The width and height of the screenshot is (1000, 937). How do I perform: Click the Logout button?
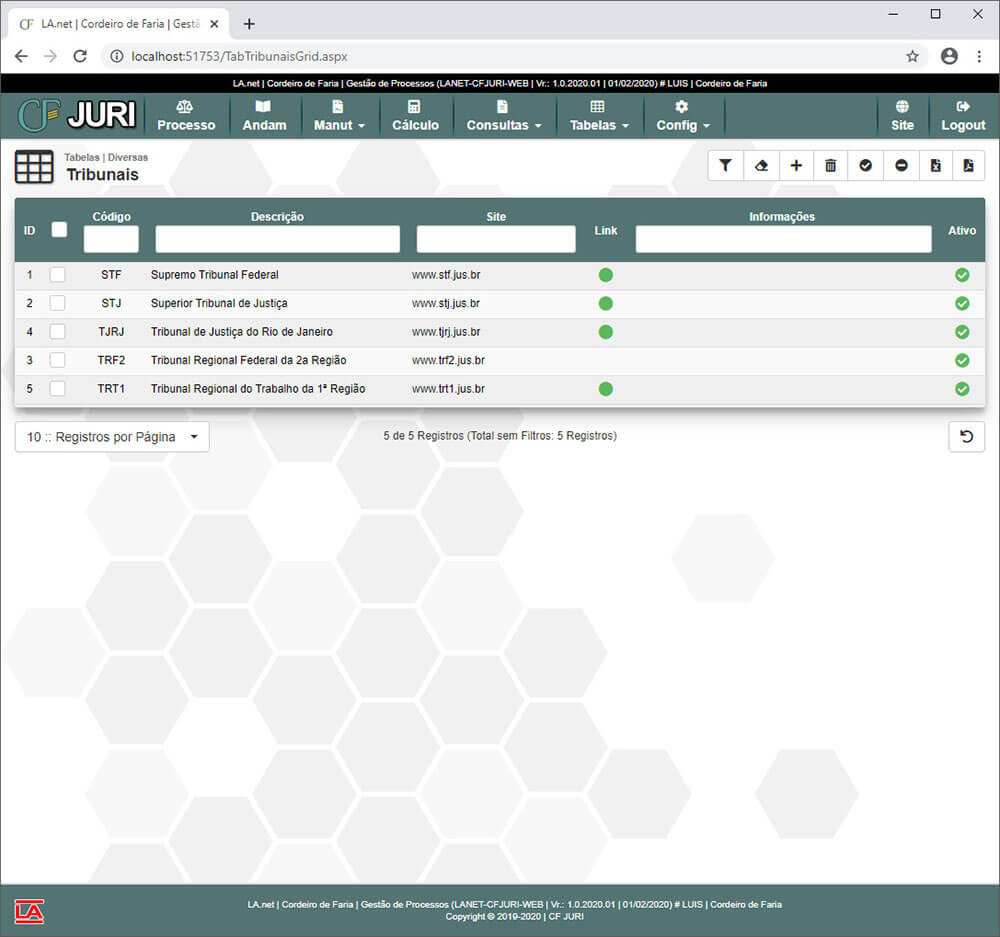[963, 116]
